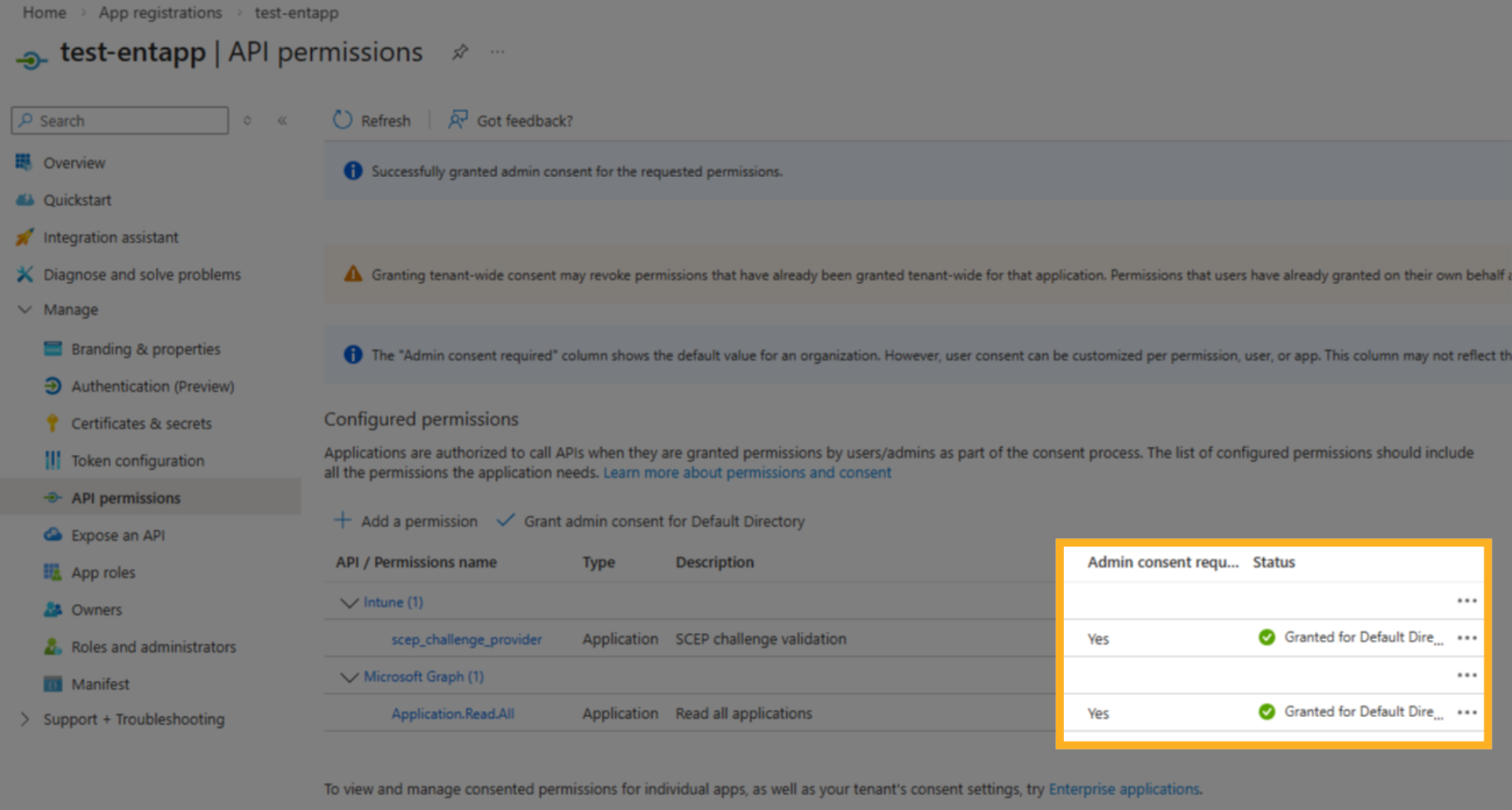Collapse the Microsoft Graph (1) group
1512x810 pixels.
349,677
